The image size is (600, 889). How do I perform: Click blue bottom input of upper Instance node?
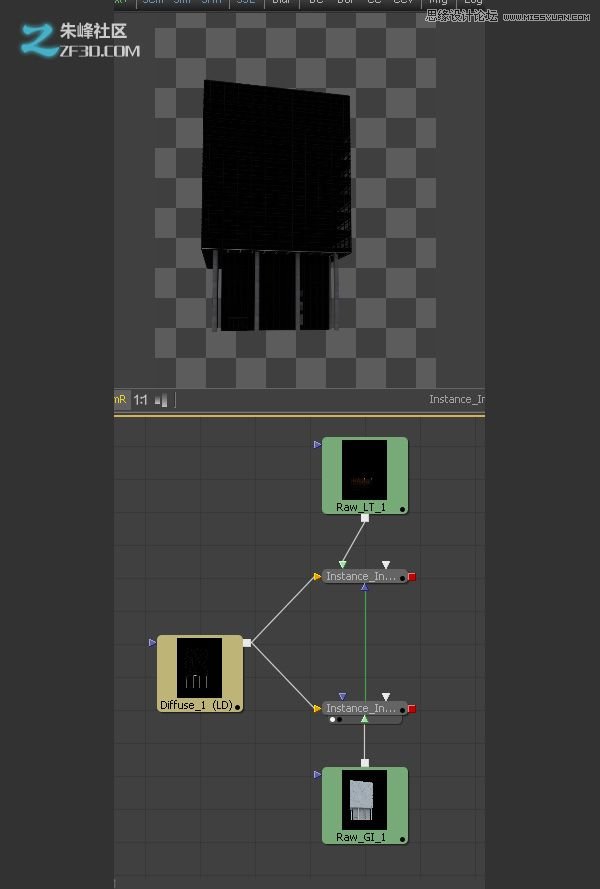[x=365, y=587]
